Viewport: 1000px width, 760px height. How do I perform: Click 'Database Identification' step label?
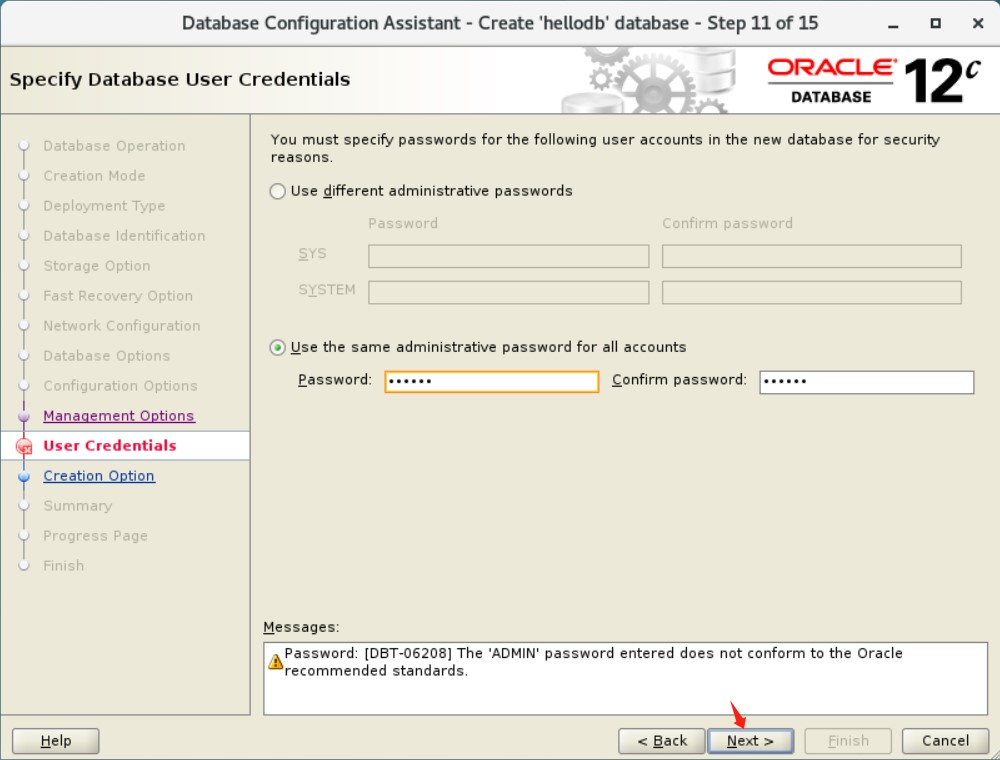tap(124, 236)
